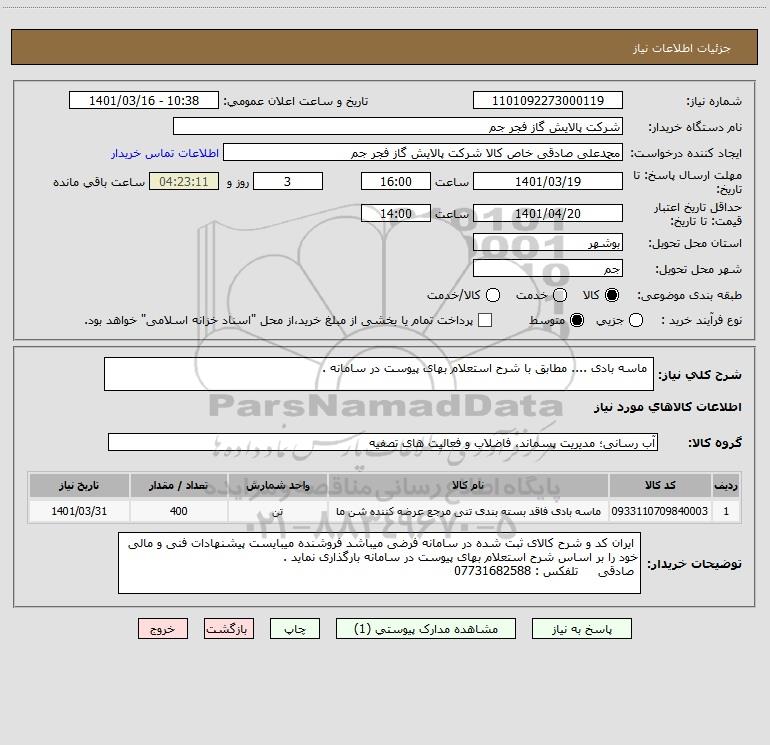
Task: Click requester field محمدعلی صادقی
Action: pyautogui.click(x=423, y=152)
